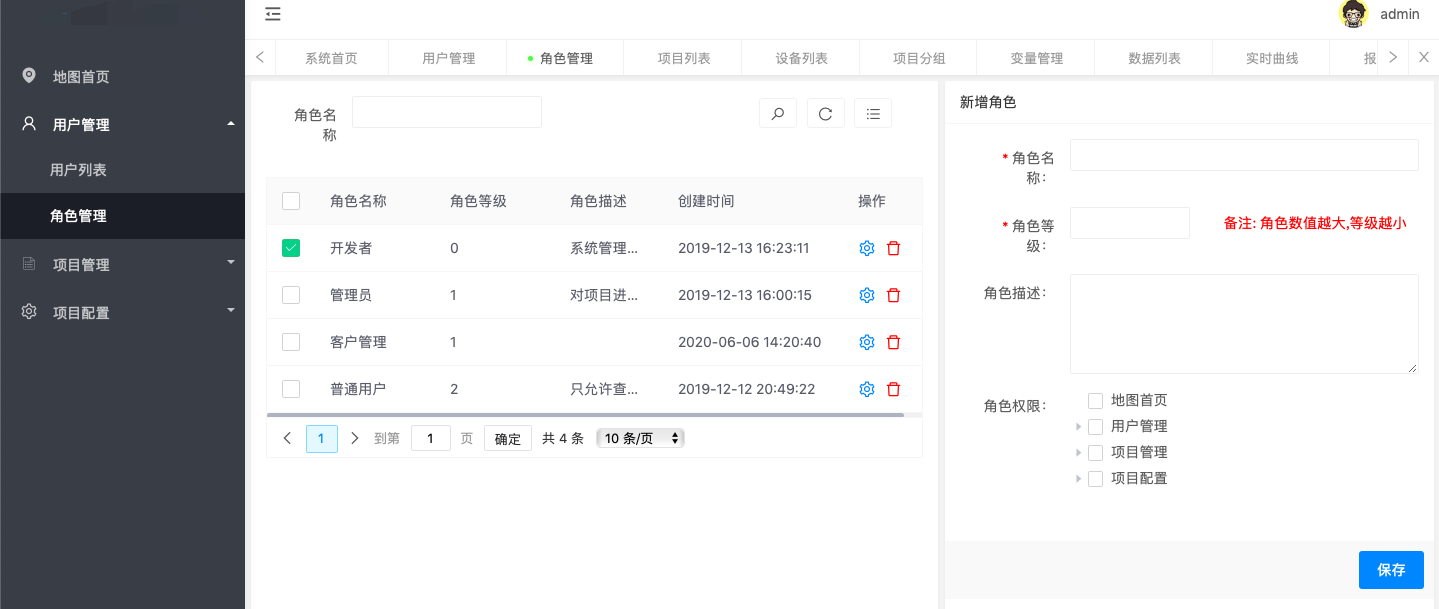Toggle the select-all checkbox in table header
Screen dimensions: 1439x609
[x=291, y=201]
